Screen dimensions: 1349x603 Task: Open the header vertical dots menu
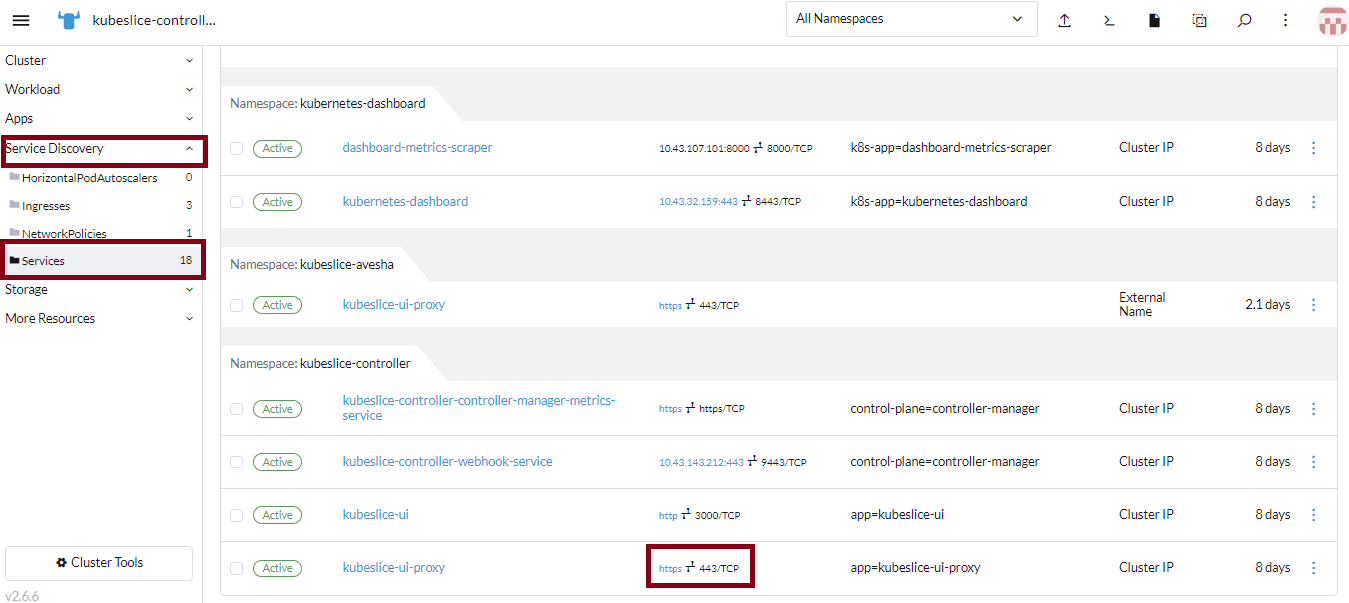tap(1286, 20)
